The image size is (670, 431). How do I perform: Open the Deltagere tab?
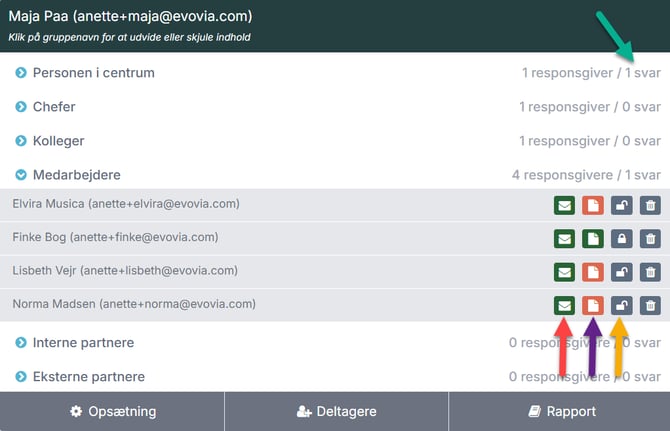tap(336, 411)
